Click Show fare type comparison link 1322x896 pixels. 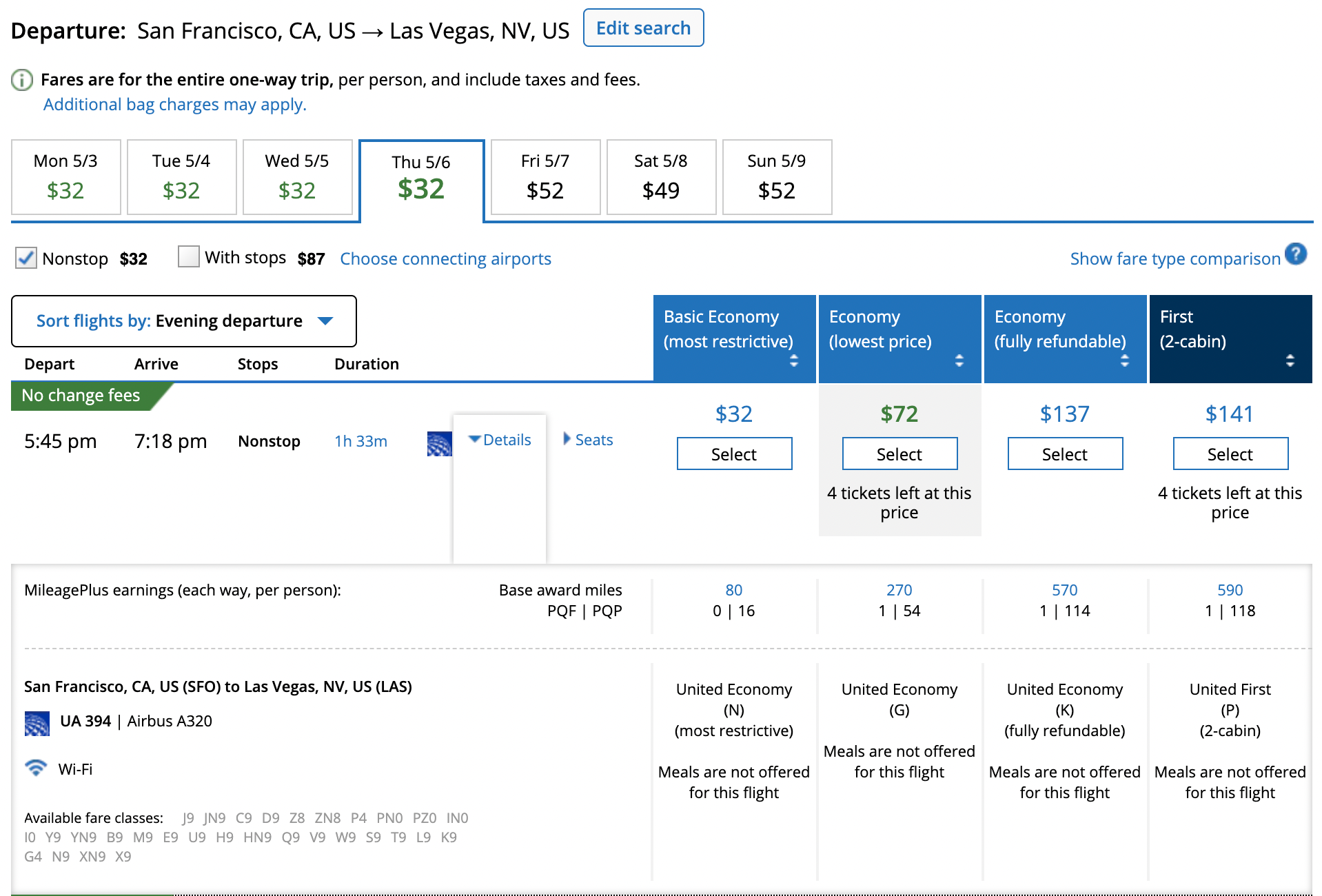tap(1175, 258)
